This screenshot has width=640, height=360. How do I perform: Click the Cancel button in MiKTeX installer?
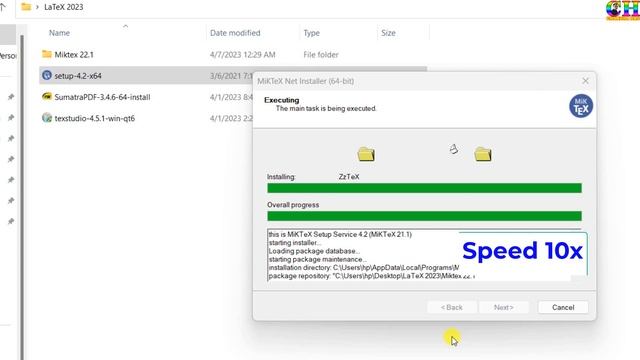pyautogui.click(x=563, y=307)
